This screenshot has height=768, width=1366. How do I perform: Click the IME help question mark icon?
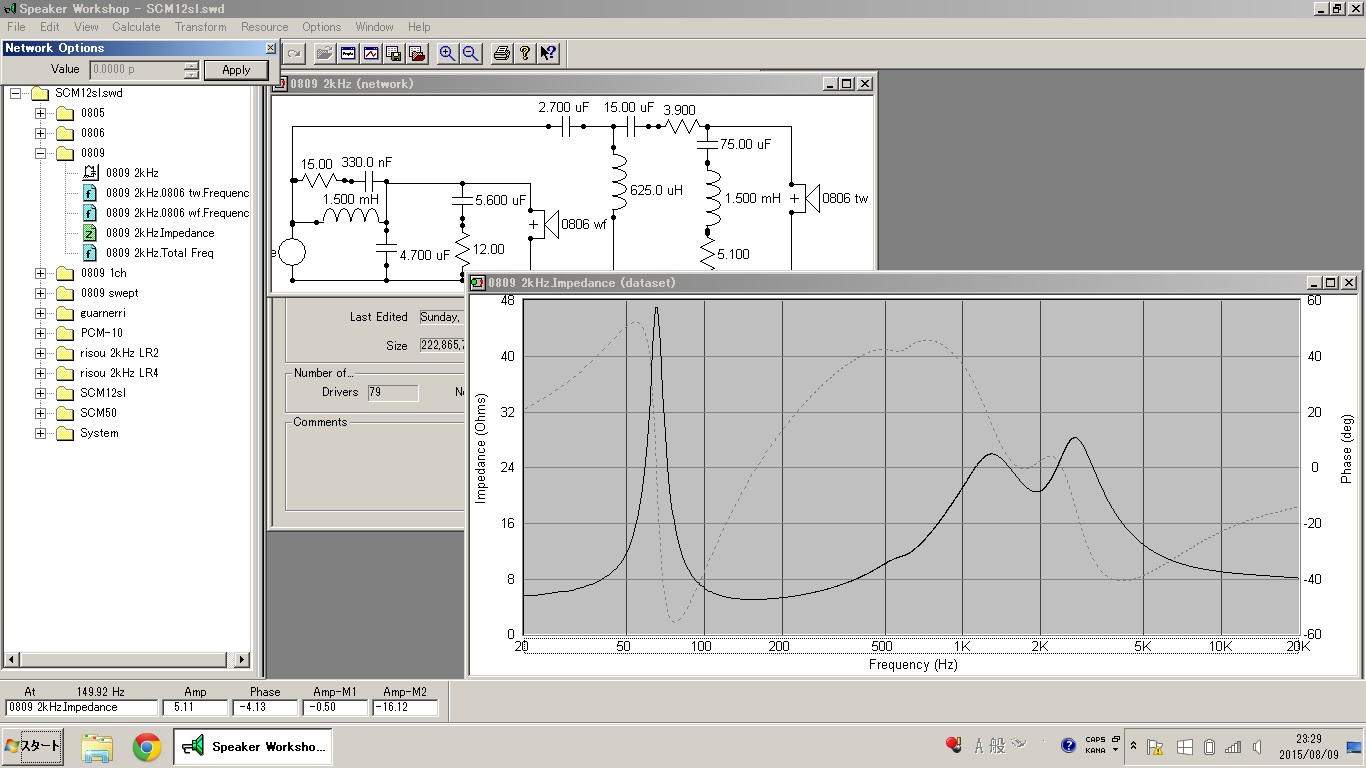(x=1068, y=745)
